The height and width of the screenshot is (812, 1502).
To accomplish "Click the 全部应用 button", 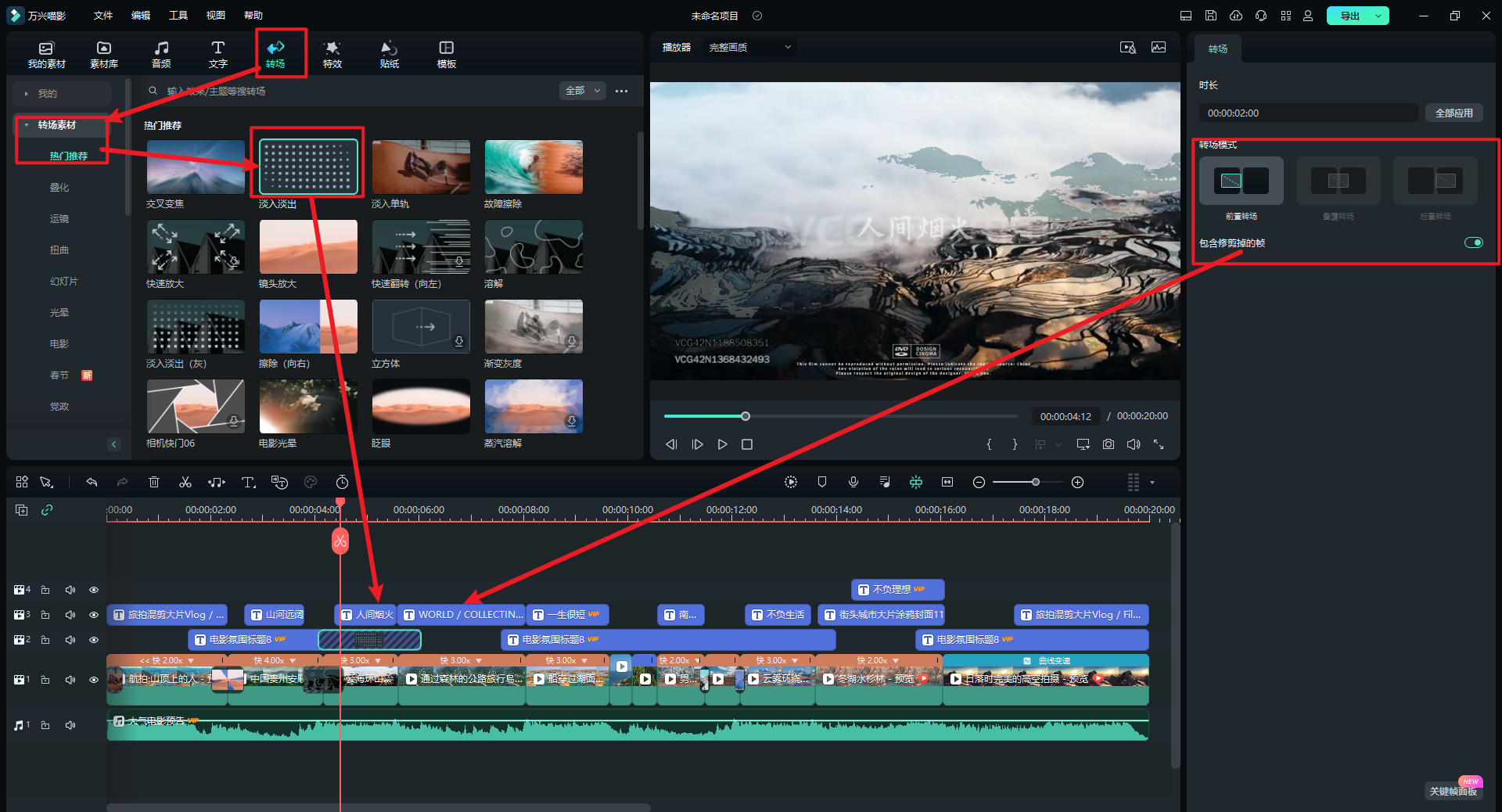I will click(x=1453, y=113).
